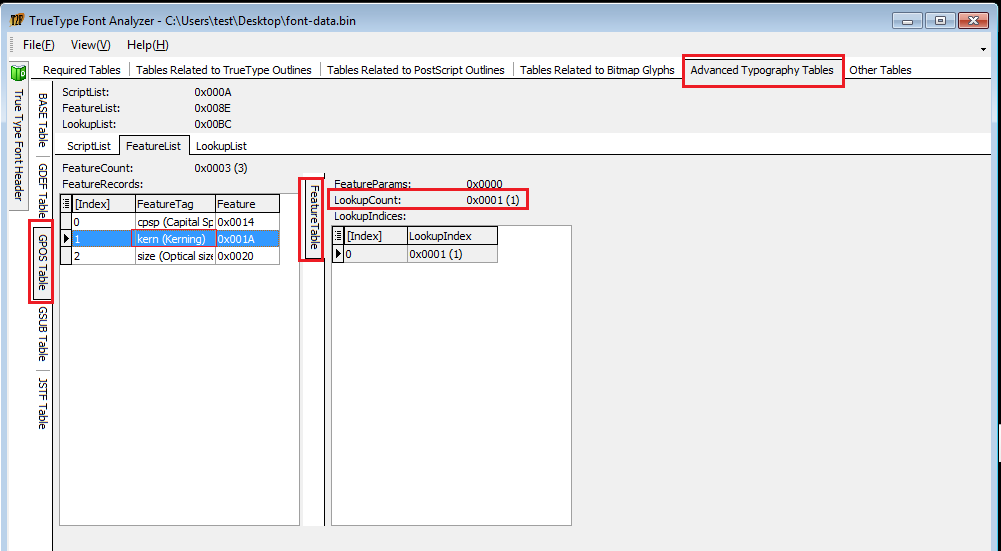The image size is (1001, 551).
Task: Click the FeatureTable vertical tab
Action: [x=313, y=219]
